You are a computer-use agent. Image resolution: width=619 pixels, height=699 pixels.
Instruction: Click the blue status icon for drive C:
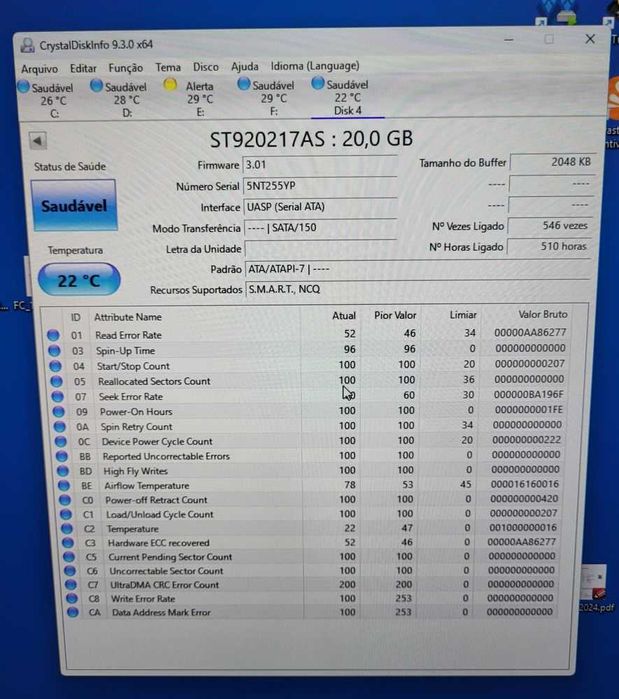tap(24, 86)
